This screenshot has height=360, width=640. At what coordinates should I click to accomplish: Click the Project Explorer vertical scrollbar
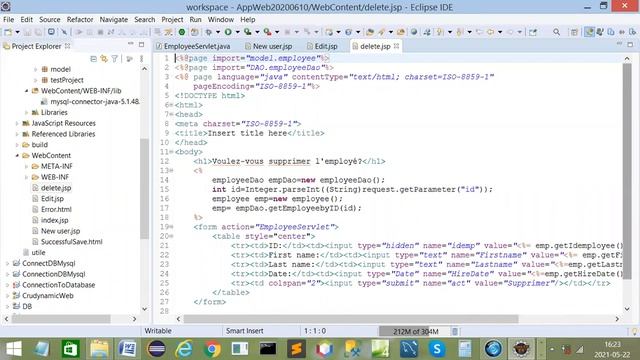pyautogui.click(x=144, y=188)
